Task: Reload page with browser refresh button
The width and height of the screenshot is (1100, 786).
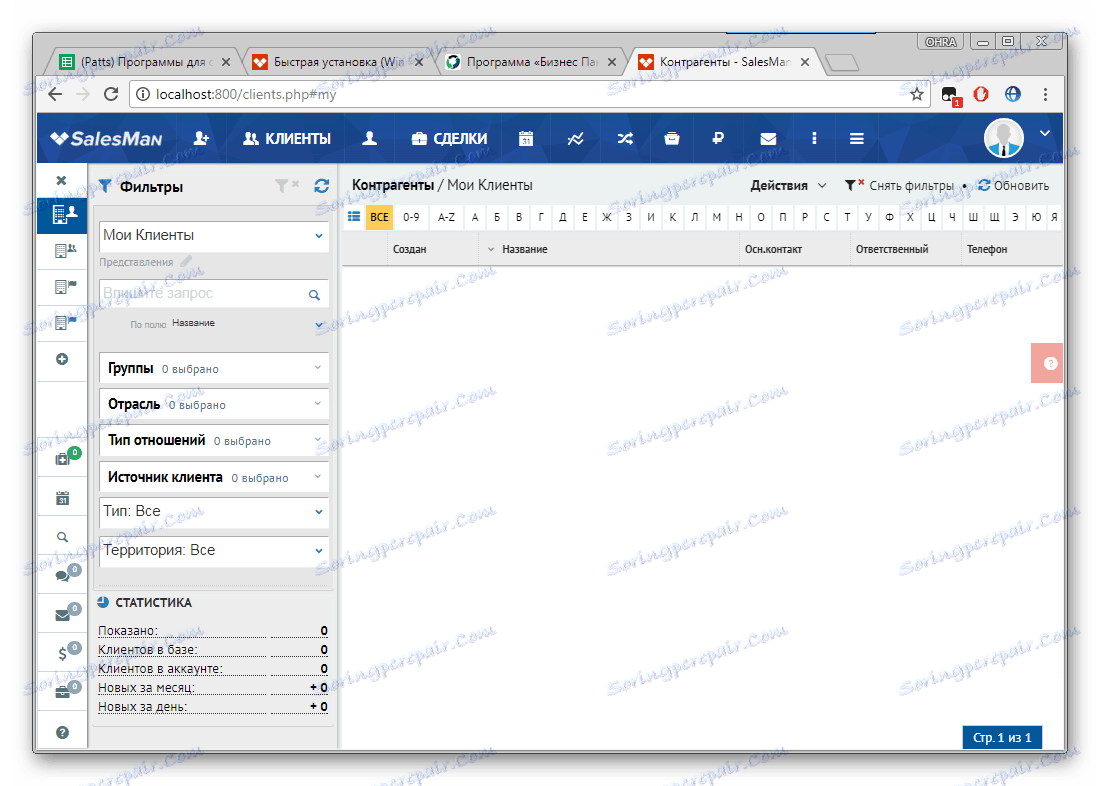Action: (x=111, y=94)
